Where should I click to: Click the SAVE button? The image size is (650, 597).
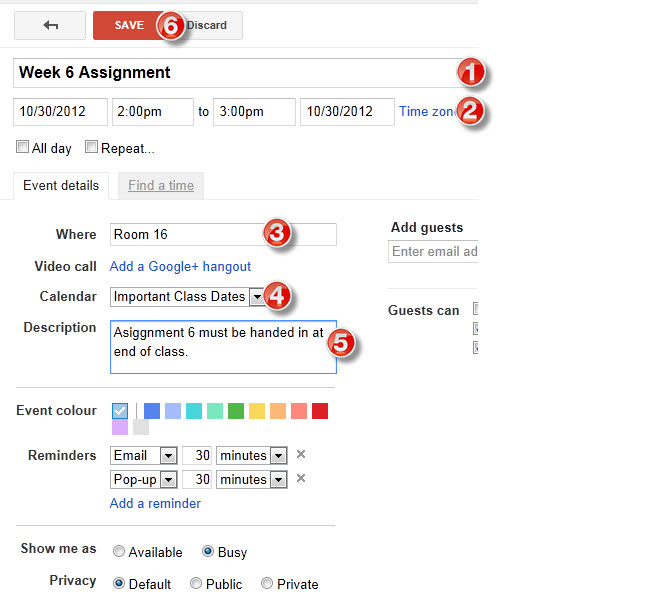coord(128,25)
